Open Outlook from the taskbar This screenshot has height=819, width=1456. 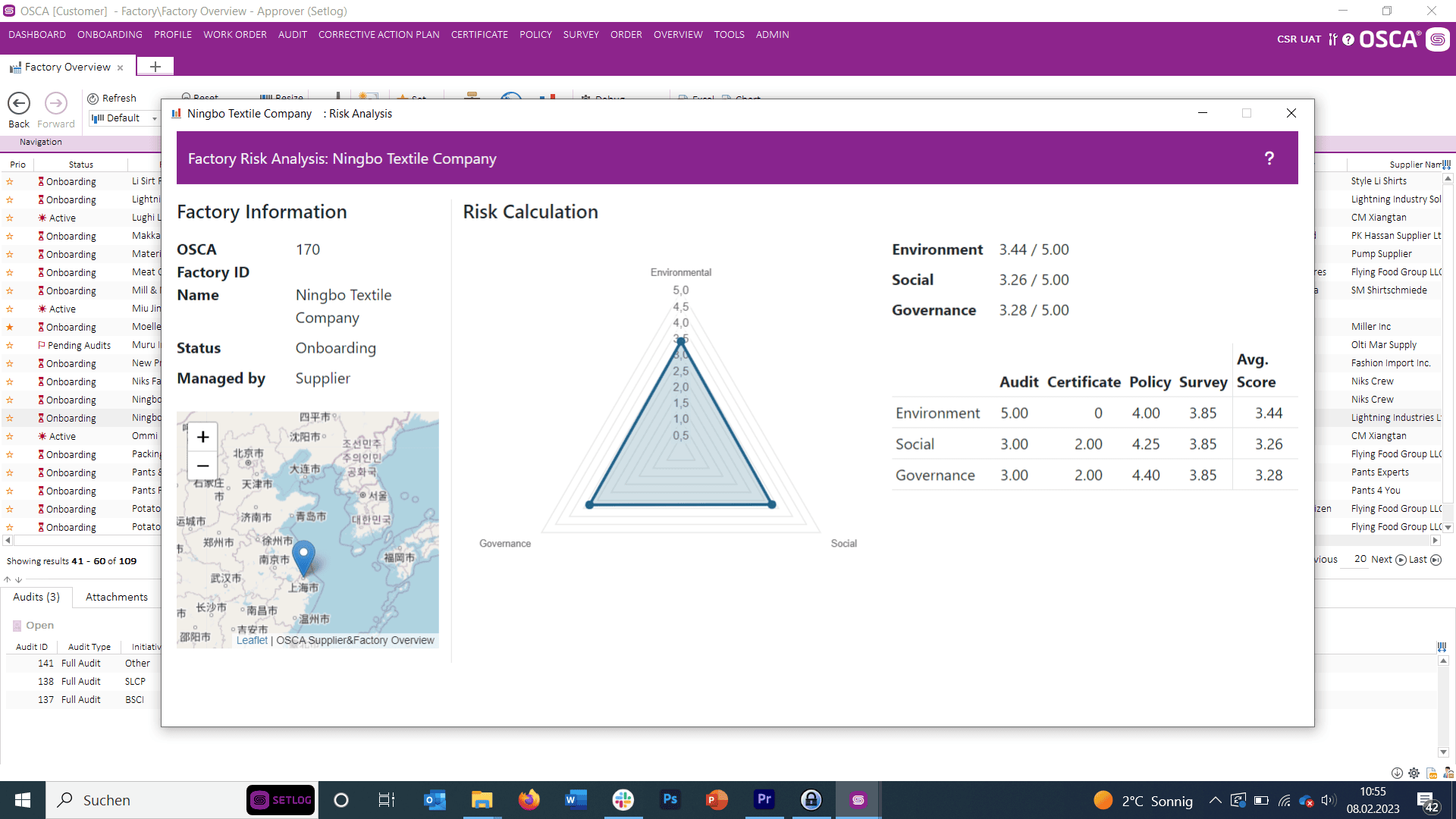[x=435, y=800]
